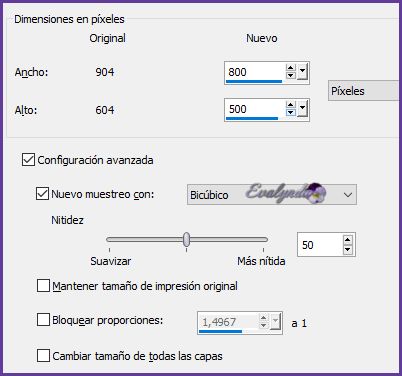Click the Alto increment up arrow
This screenshot has height=376, width=402.
coord(291,105)
